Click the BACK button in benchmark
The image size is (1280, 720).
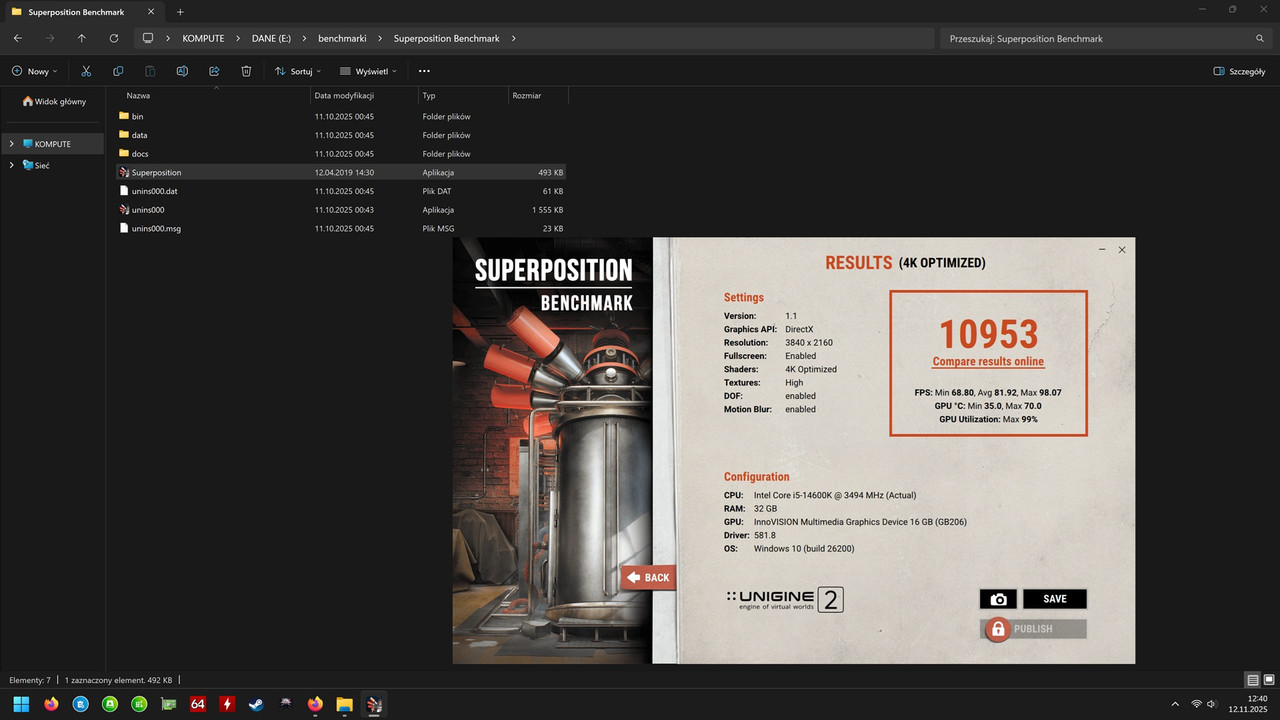click(x=648, y=577)
